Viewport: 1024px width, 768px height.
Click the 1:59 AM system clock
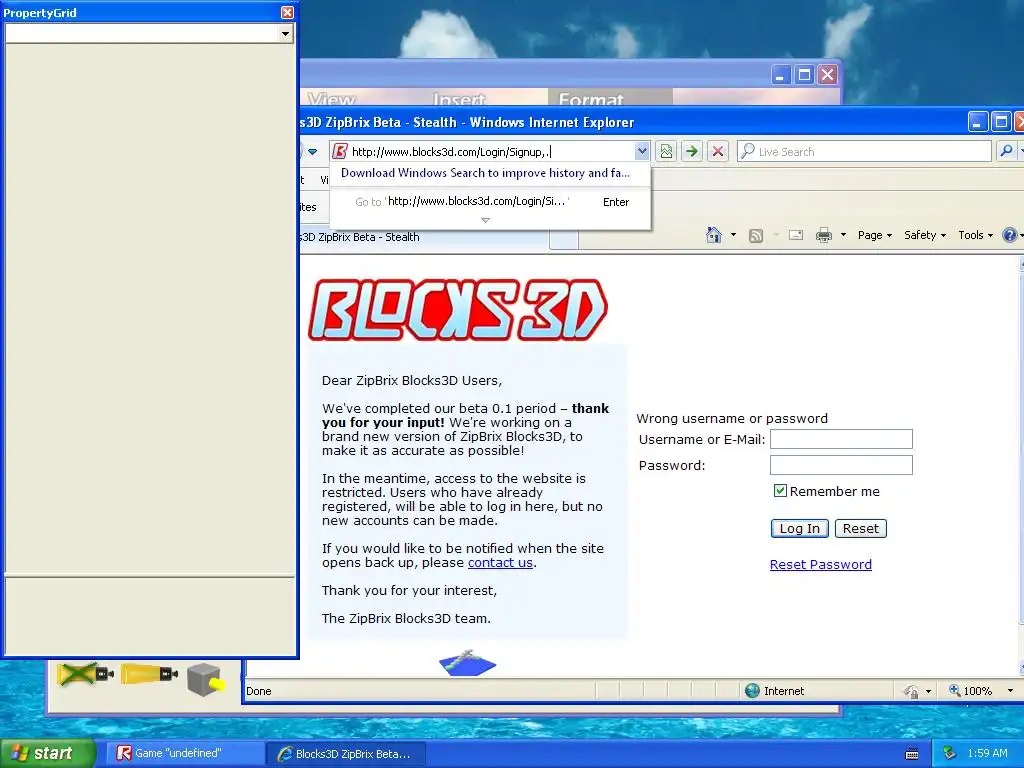987,753
